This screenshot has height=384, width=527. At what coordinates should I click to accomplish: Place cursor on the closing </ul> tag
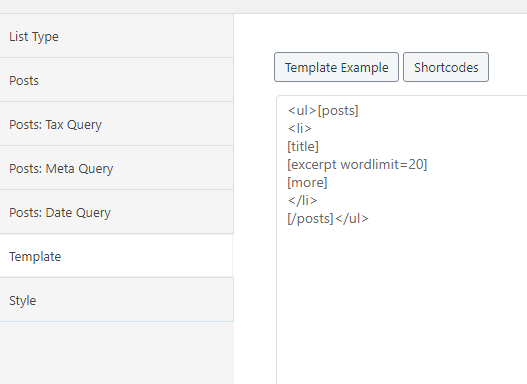[352, 219]
